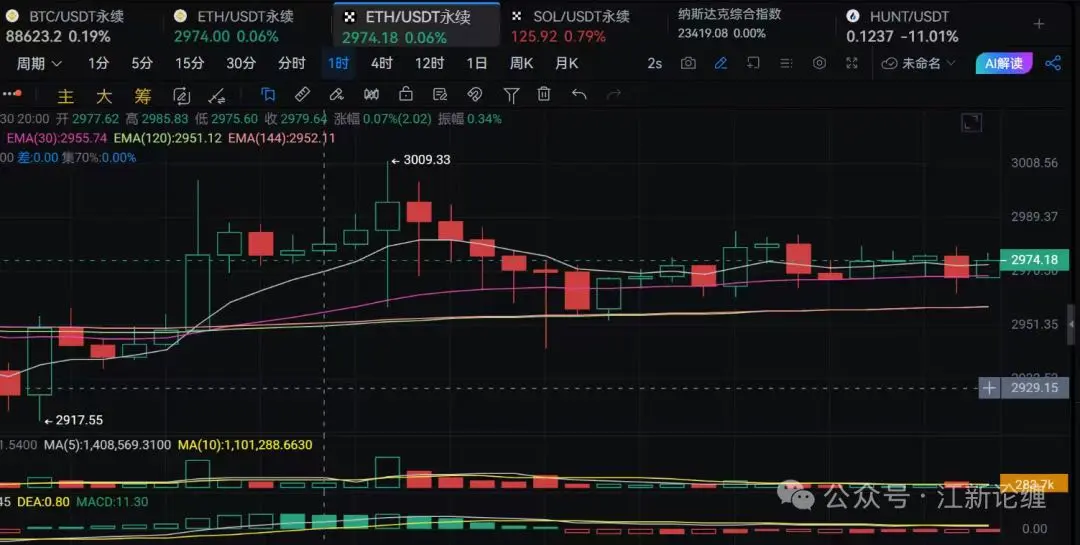Open the 周期 period dropdown
Screen dimensions: 1080x545
39,63
